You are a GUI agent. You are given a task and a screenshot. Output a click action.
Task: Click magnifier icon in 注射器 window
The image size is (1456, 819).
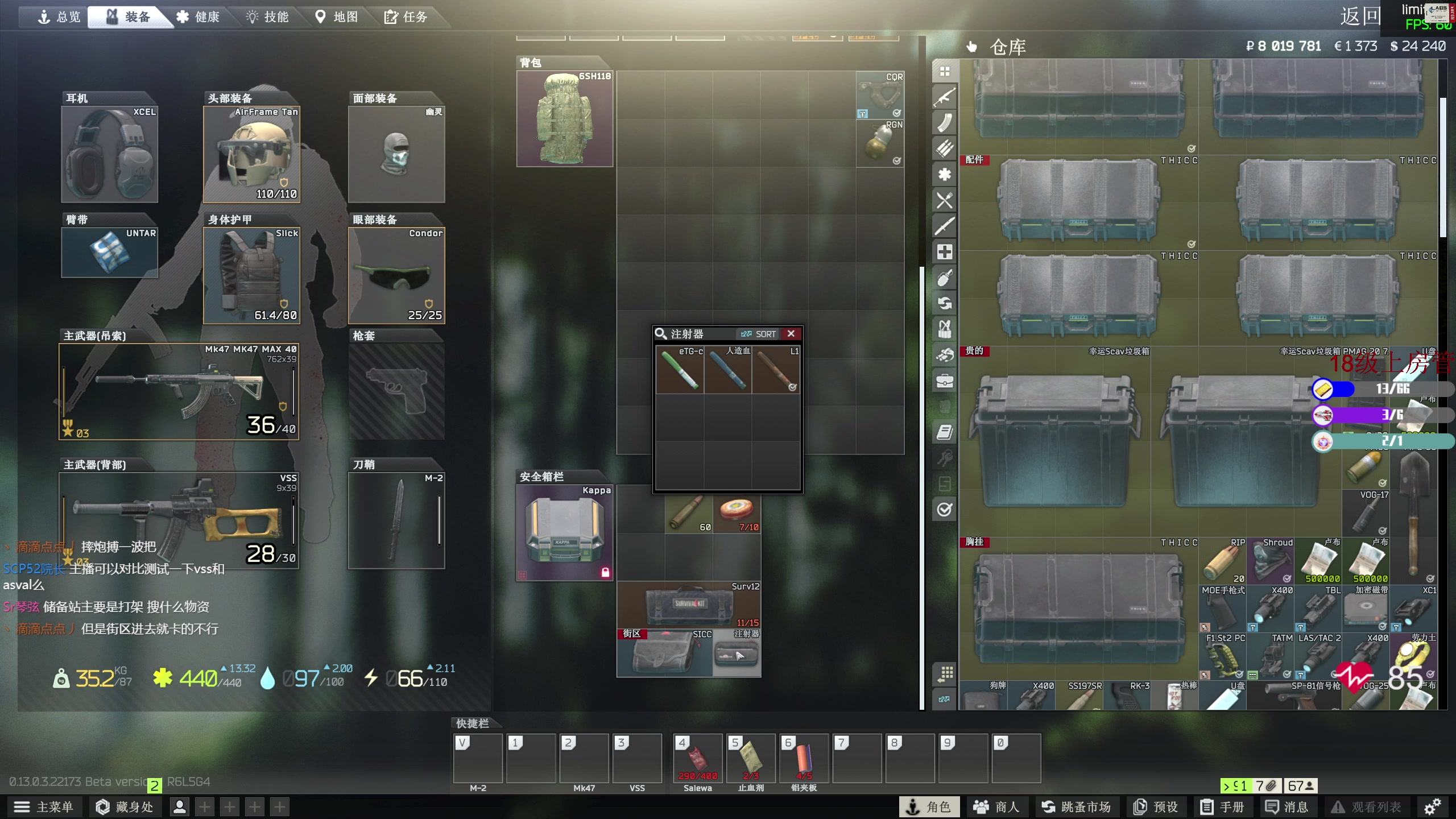(x=661, y=334)
